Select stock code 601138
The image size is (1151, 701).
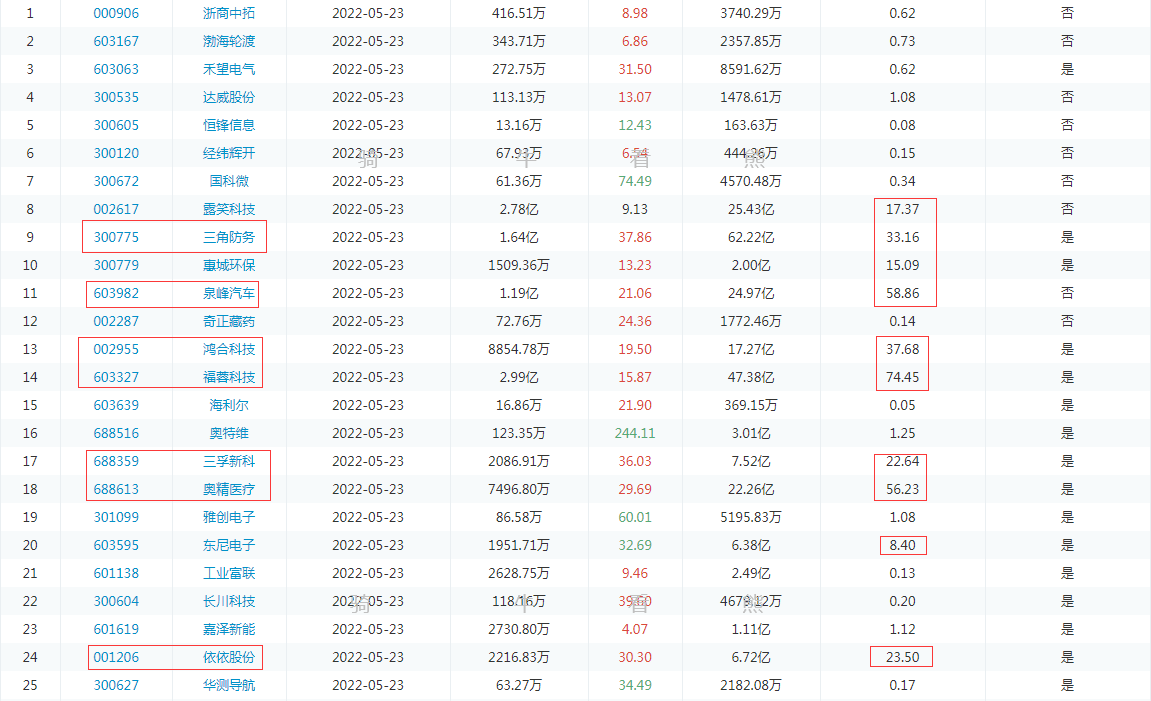pyautogui.click(x=116, y=573)
